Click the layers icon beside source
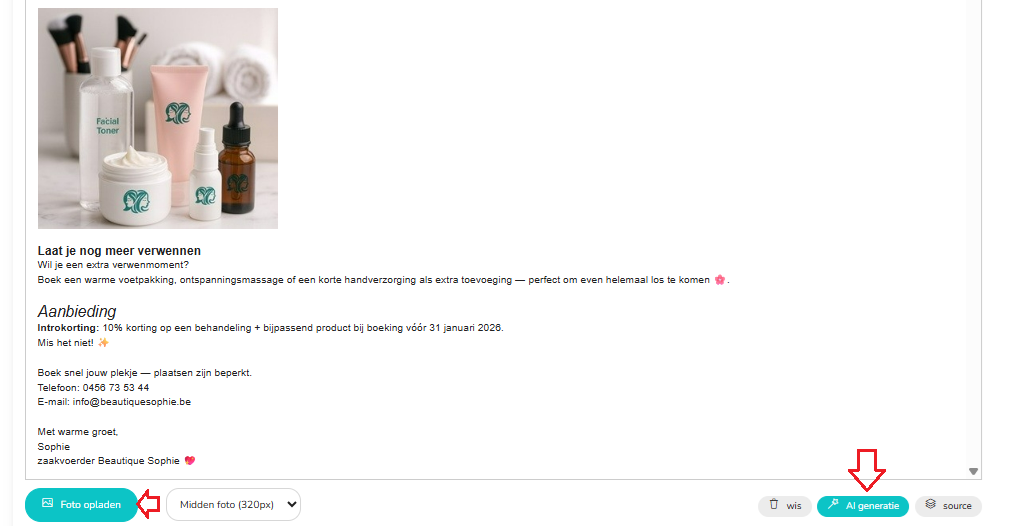Viewport: 1010px width, 526px height. coord(930,505)
